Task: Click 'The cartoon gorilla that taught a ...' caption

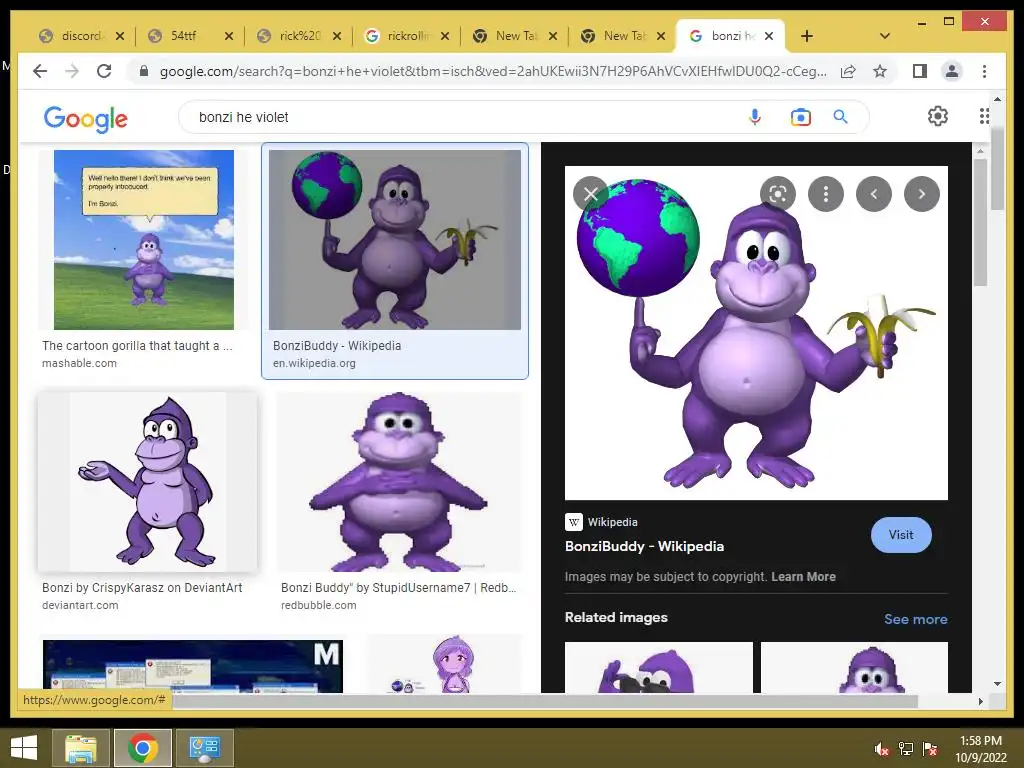Action: coord(137,345)
